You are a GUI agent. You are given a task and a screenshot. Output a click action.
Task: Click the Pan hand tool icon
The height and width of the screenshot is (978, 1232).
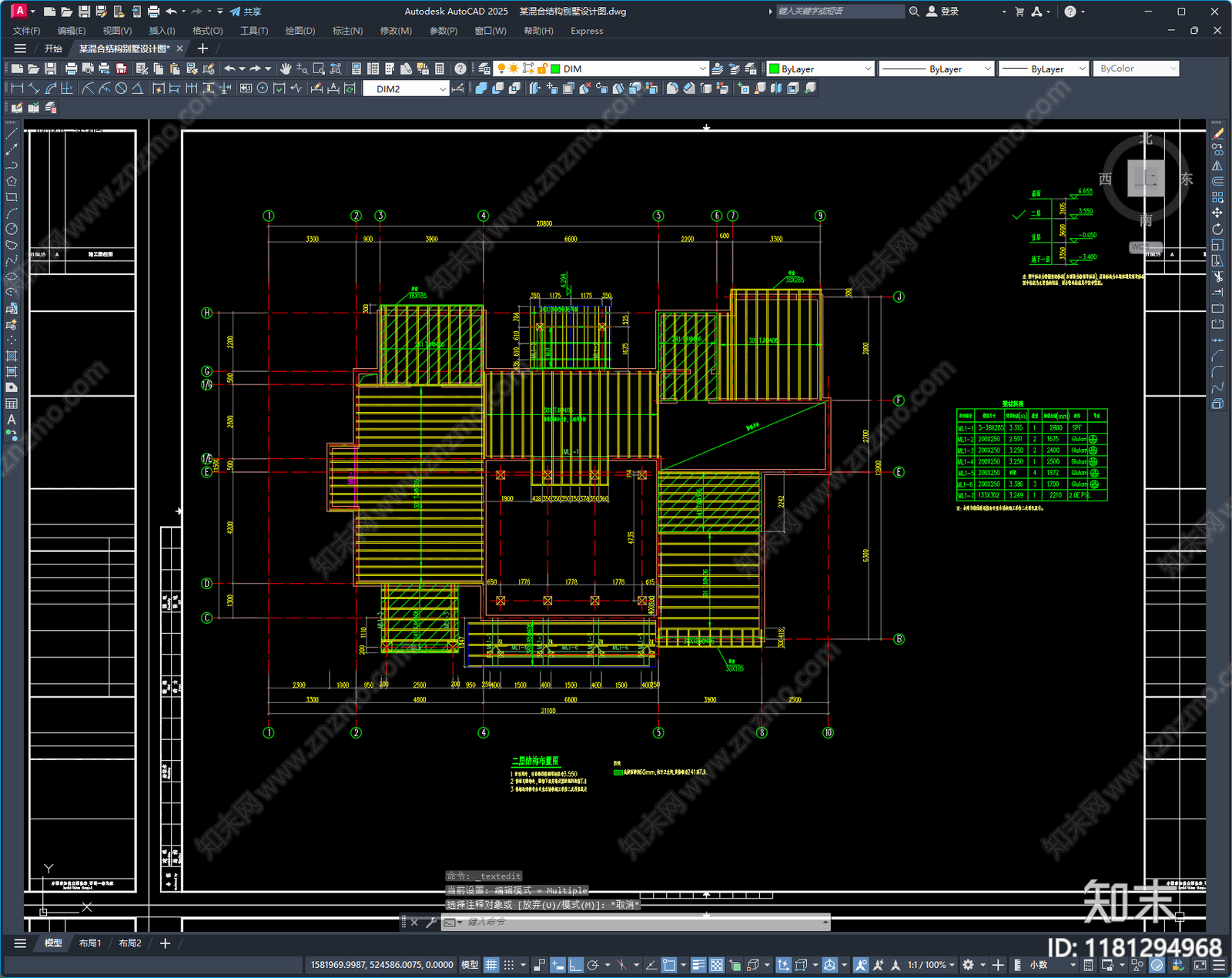point(286,69)
